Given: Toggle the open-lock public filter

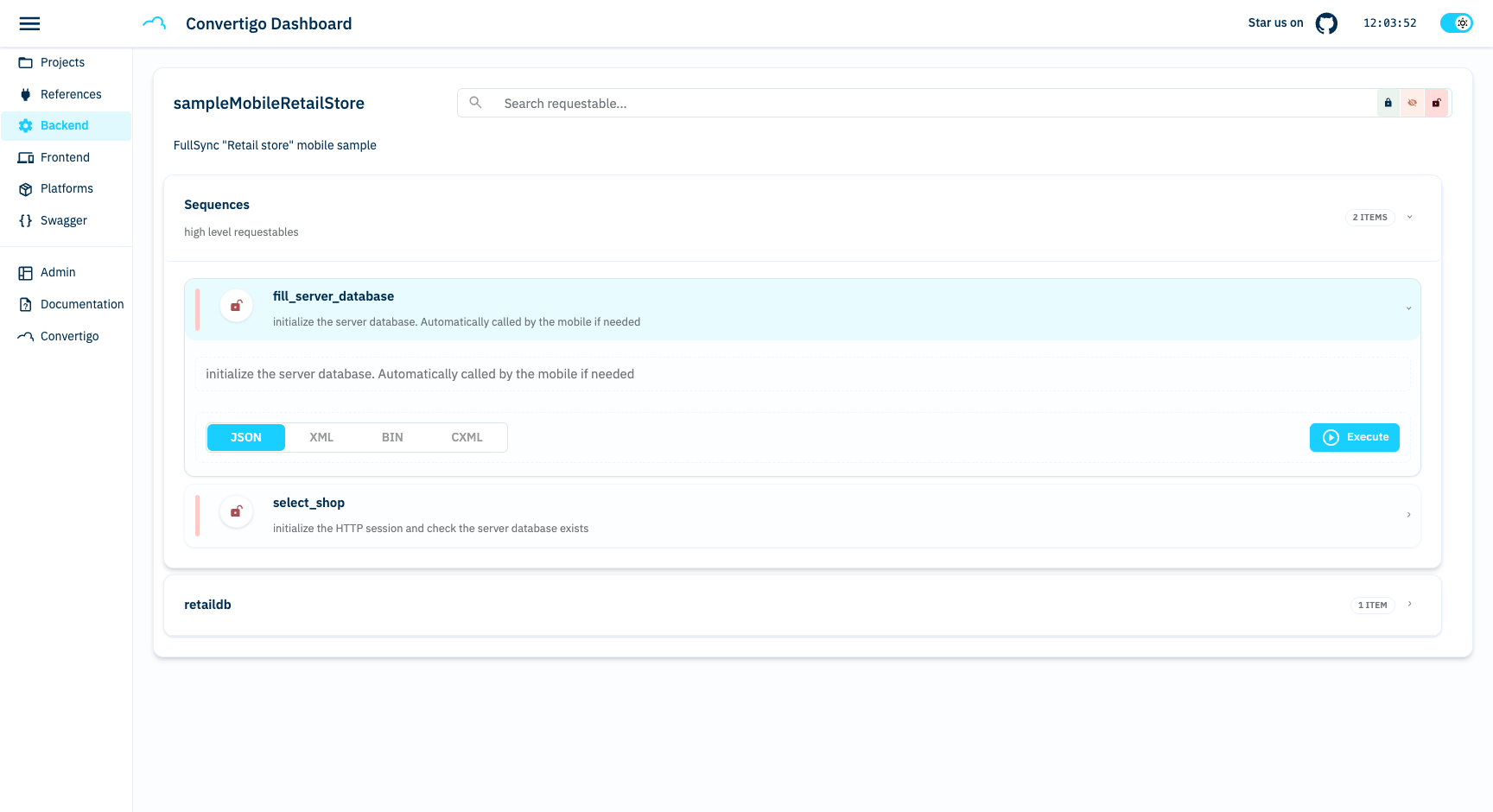Looking at the screenshot, I should (x=1436, y=103).
